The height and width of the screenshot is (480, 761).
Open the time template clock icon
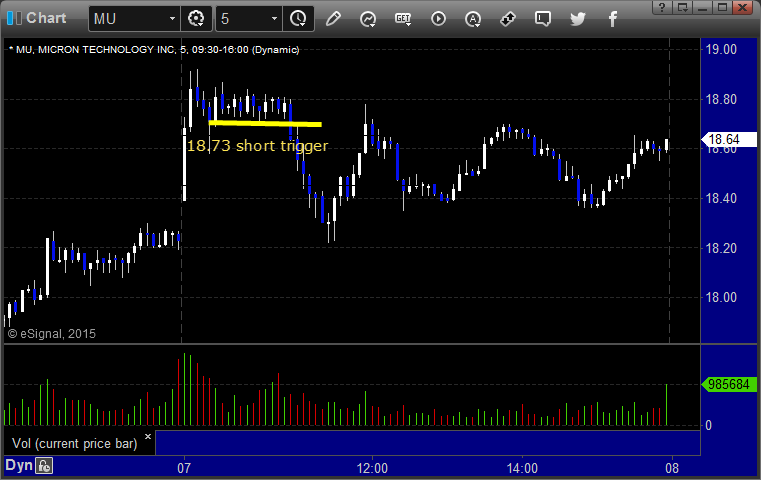[x=298, y=19]
